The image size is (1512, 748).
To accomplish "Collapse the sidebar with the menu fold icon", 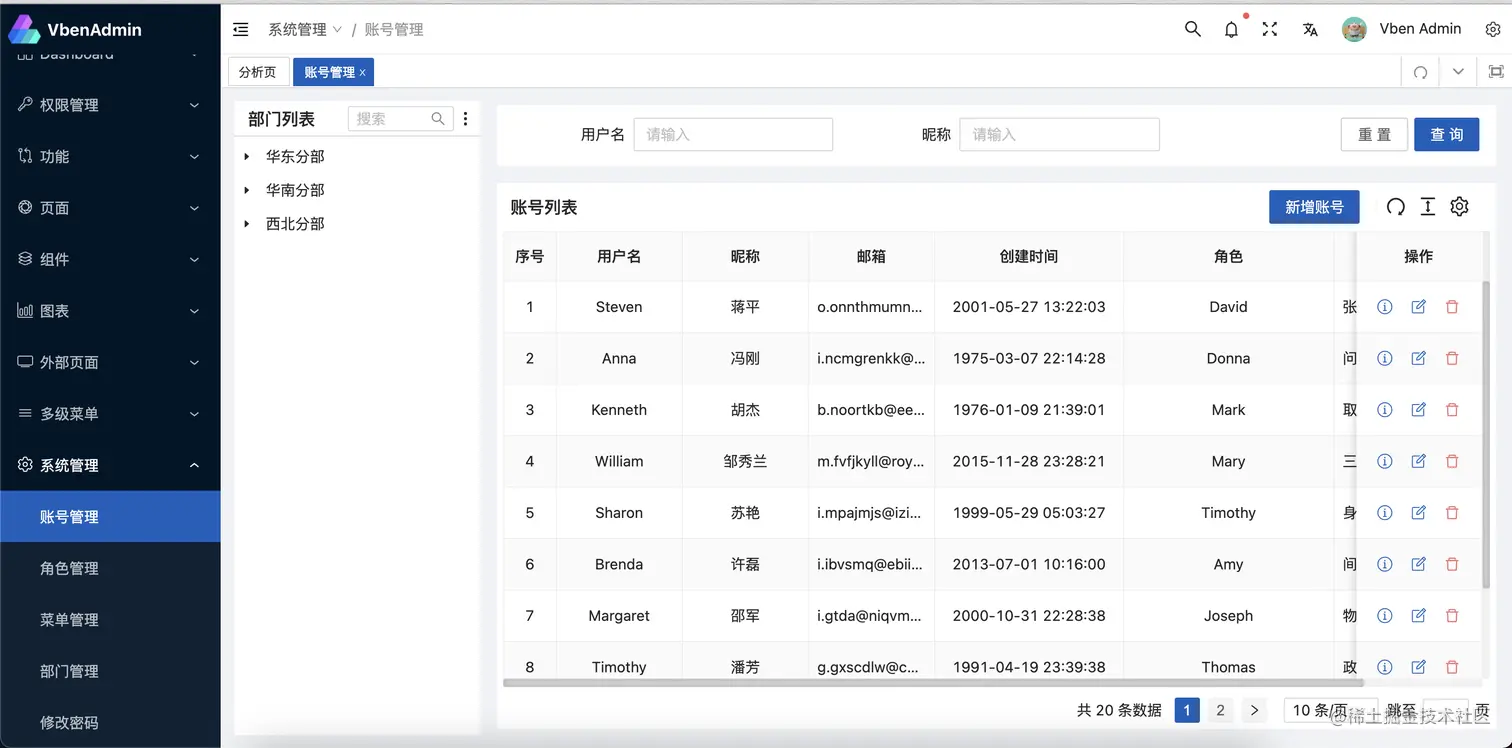I will click(240, 30).
